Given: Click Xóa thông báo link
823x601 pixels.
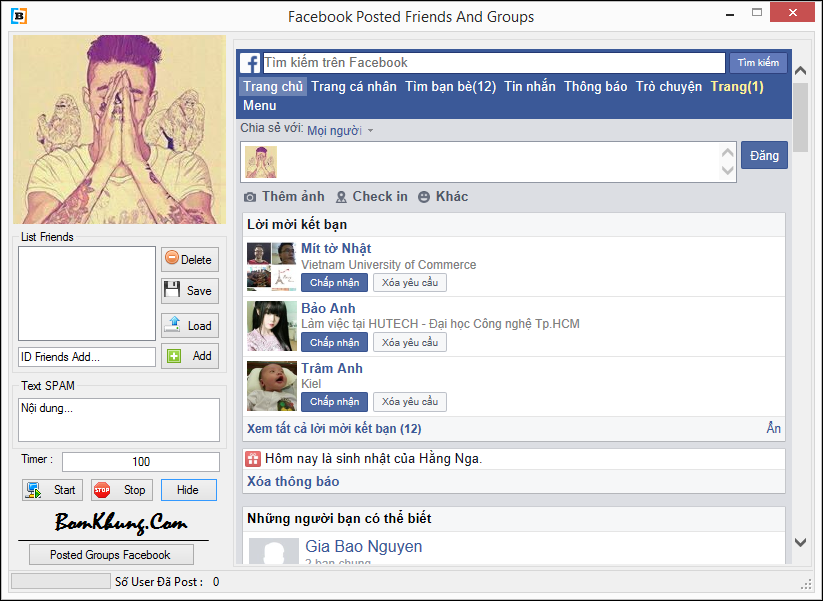Looking at the screenshot, I should pos(293,481).
